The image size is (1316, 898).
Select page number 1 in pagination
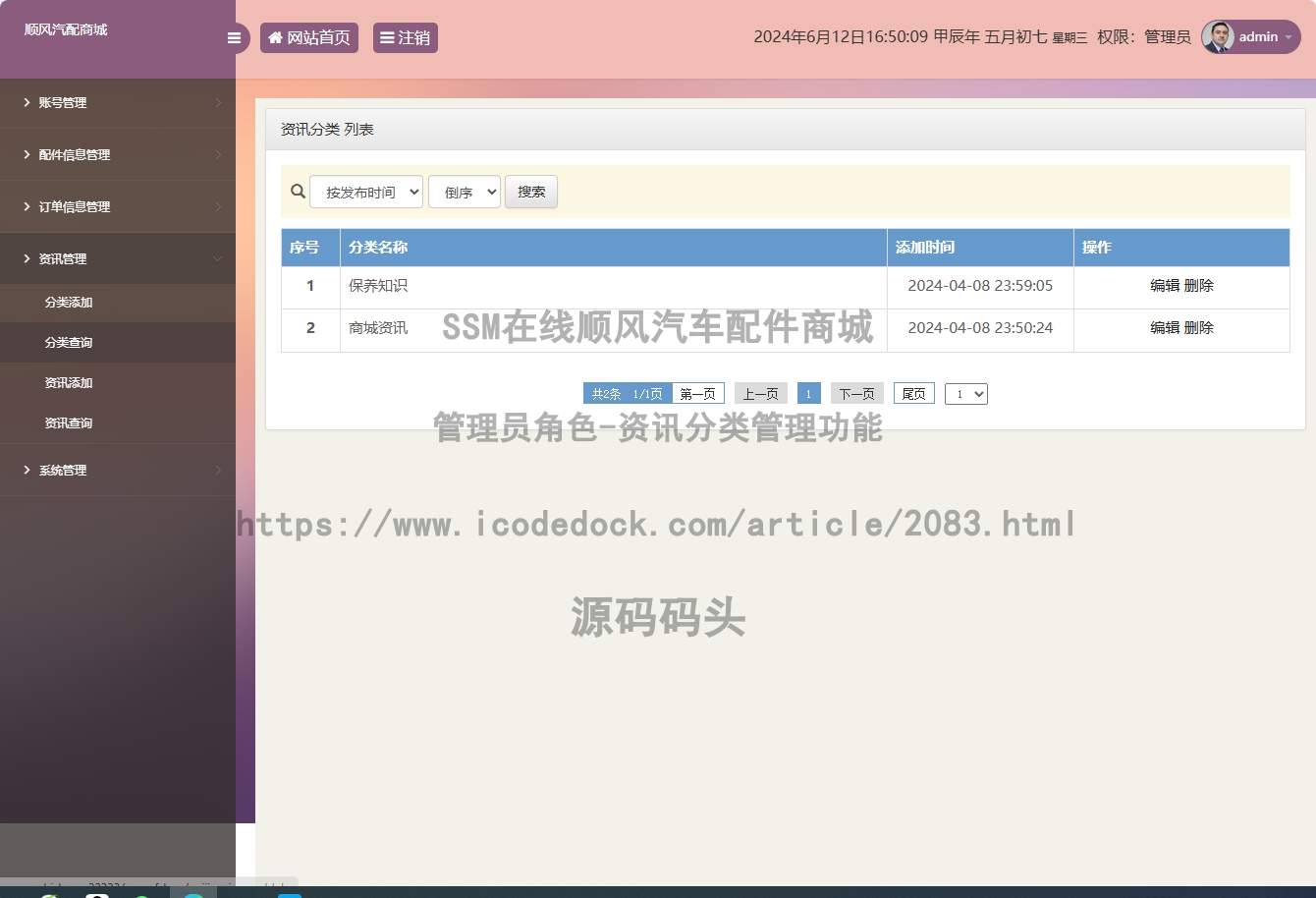(809, 394)
